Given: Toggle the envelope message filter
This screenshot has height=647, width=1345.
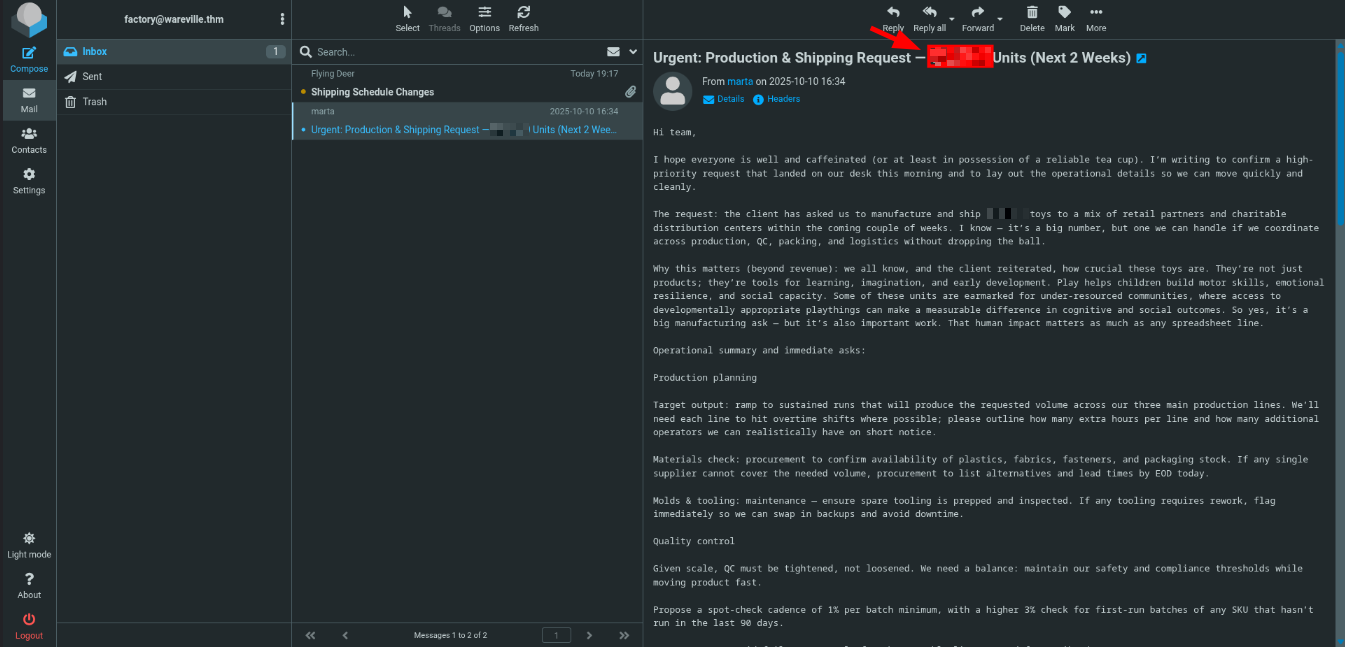Looking at the screenshot, I should tap(613, 52).
